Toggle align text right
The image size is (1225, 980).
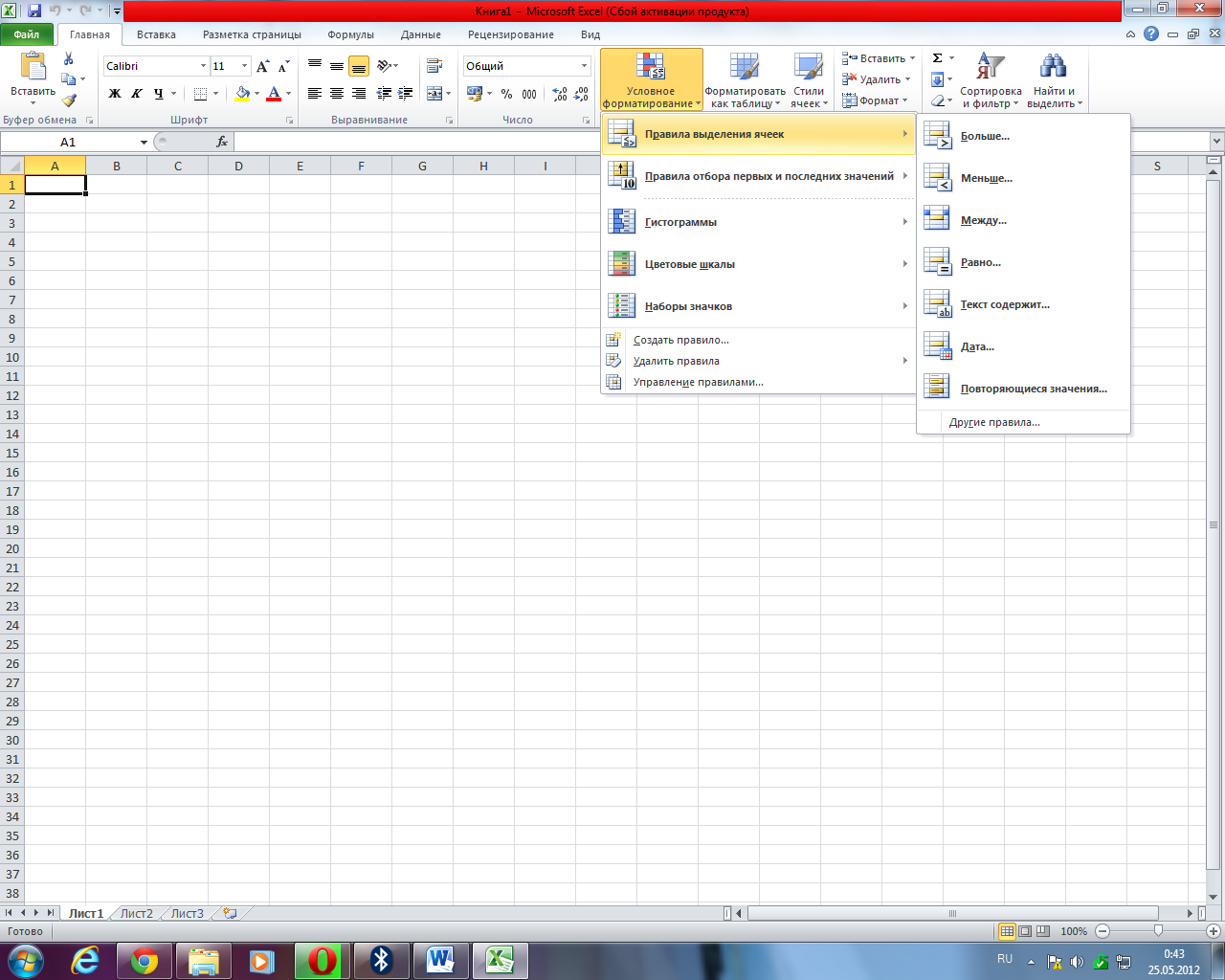click(359, 94)
